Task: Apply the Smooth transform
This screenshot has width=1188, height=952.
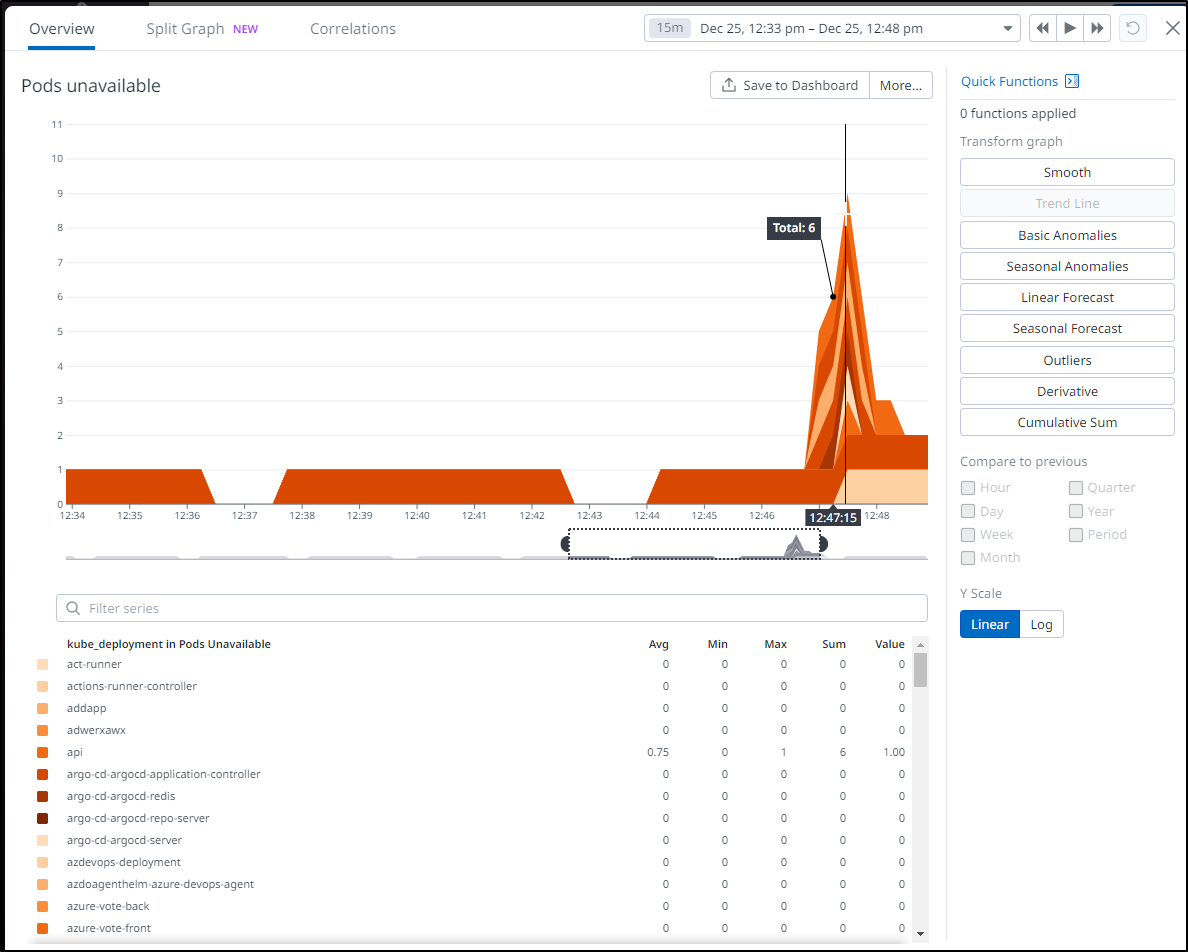Action: pos(1067,172)
